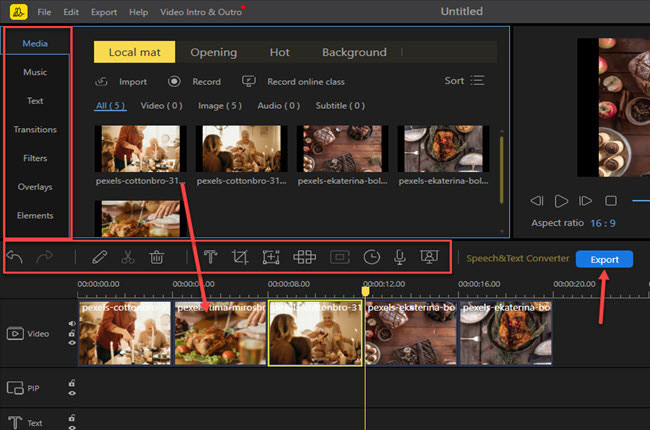Click the Record circle icon

(x=174, y=81)
